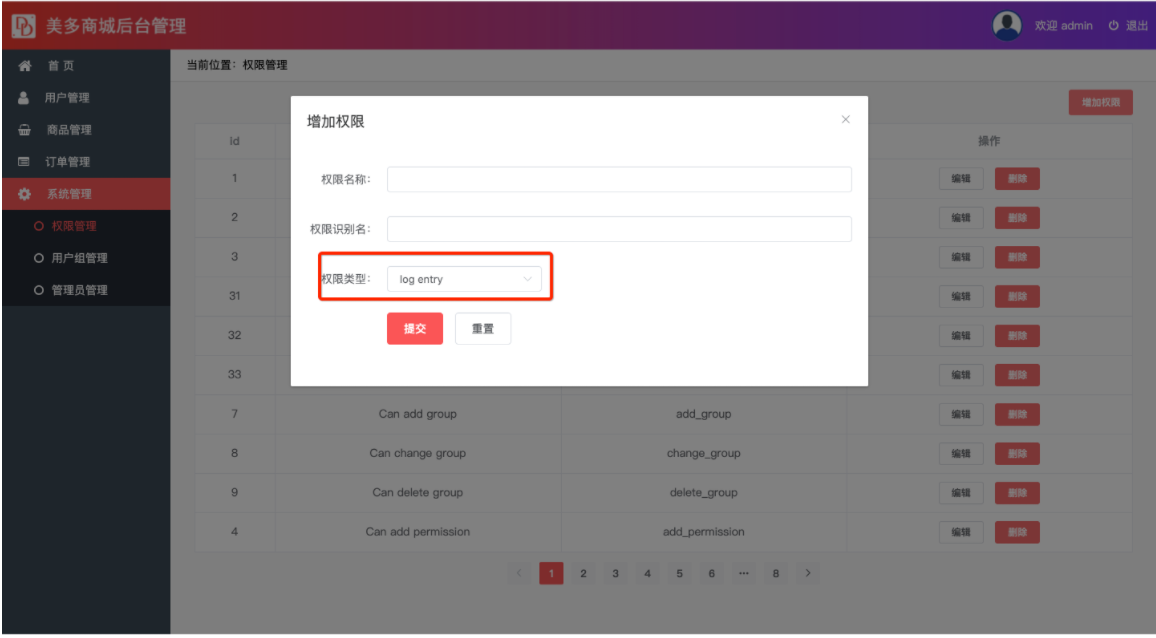Viewport: 1156px width, 638px height.
Task: Open the 权限类型 dropdown showing log entry
Action: (x=464, y=279)
